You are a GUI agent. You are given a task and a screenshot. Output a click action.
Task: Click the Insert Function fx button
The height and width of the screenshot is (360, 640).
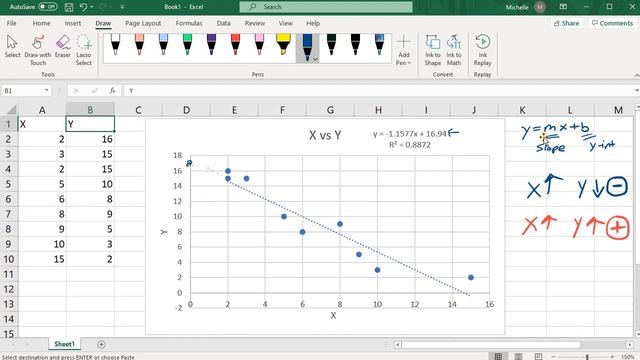[112, 91]
